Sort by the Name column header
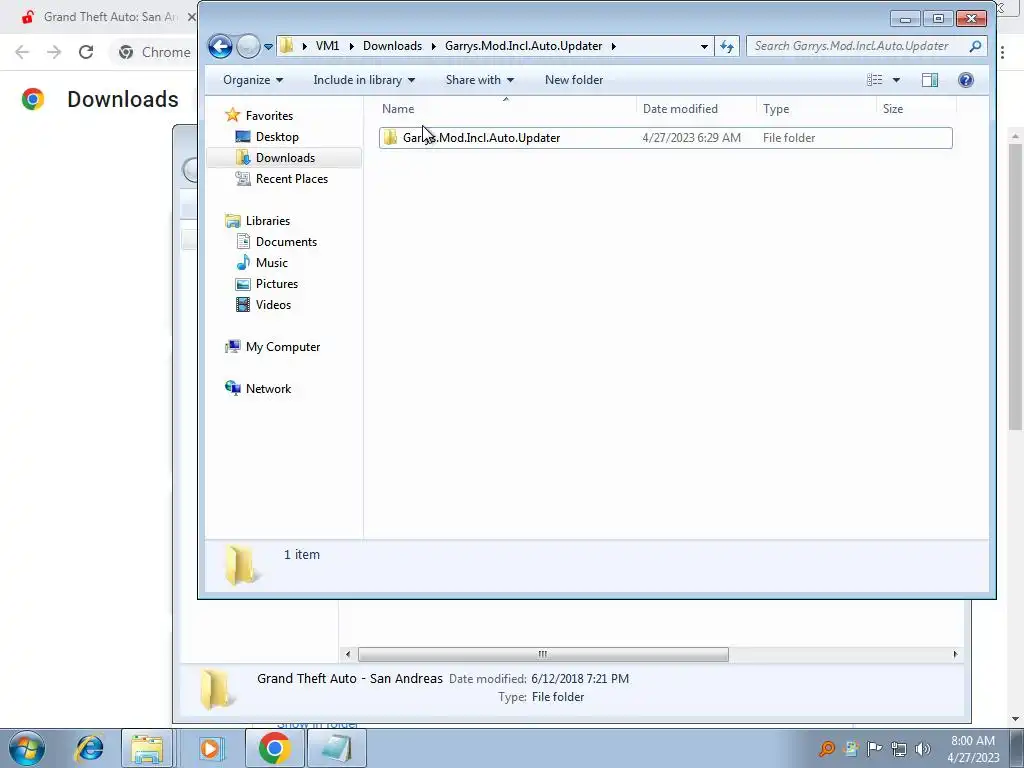 click(506, 109)
